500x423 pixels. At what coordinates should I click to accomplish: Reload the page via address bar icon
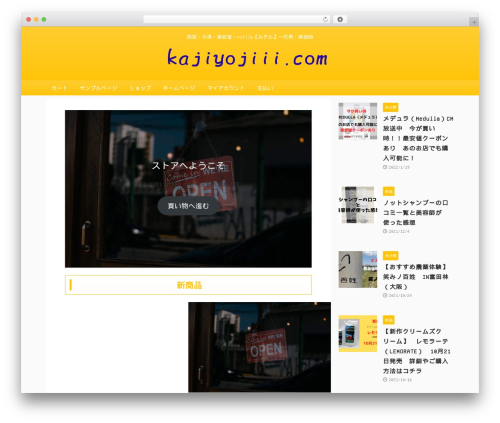point(325,20)
